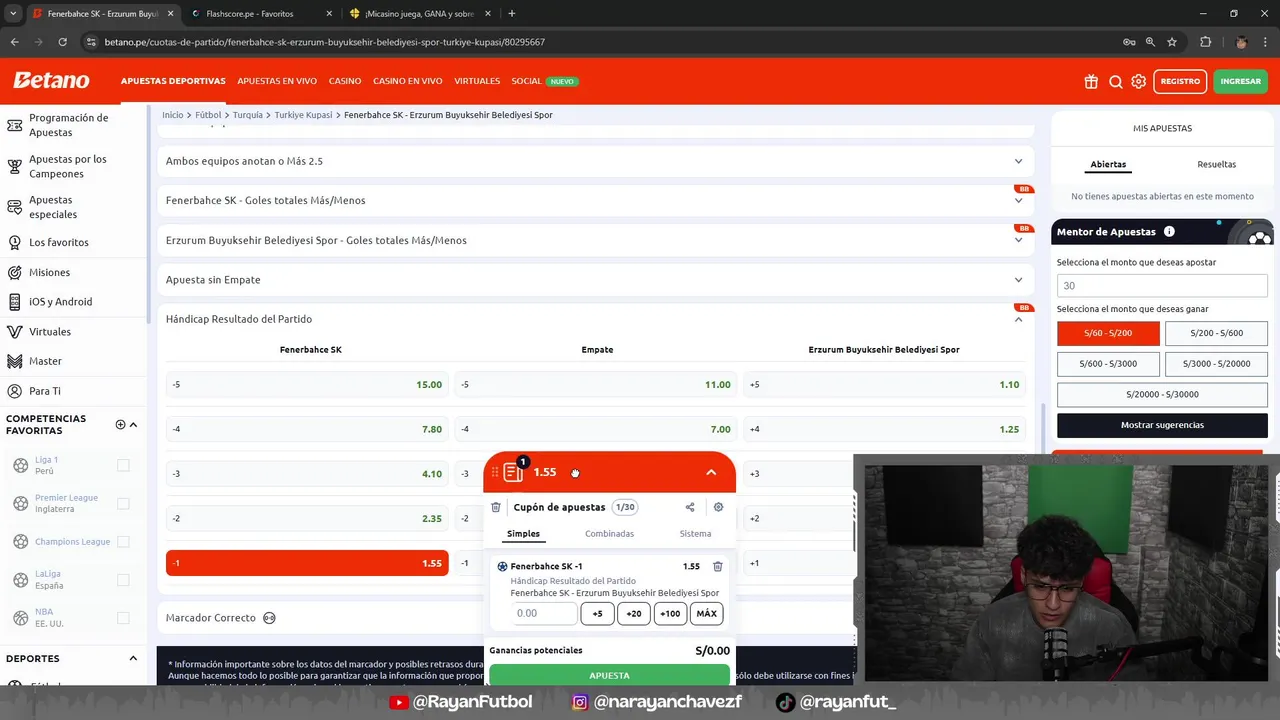Viewport: 1280px width, 720px height.
Task: Switch to Sistema tab in slip
Action: (x=695, y=534)
